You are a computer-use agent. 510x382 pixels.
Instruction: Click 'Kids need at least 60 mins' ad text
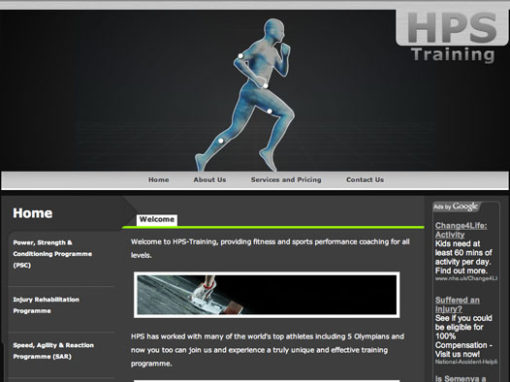pos(463,257)
